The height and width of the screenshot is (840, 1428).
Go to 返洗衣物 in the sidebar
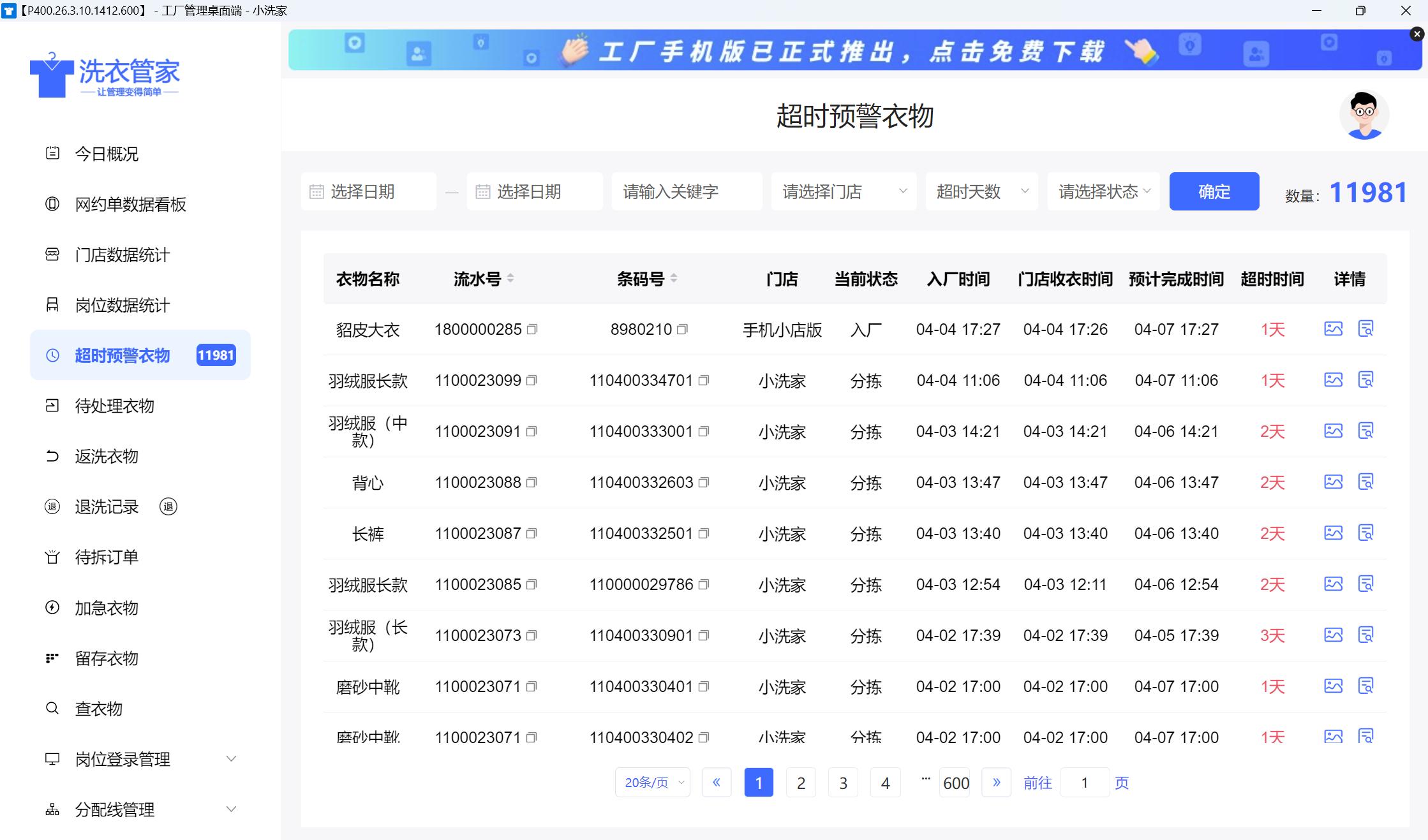point(107,457)
